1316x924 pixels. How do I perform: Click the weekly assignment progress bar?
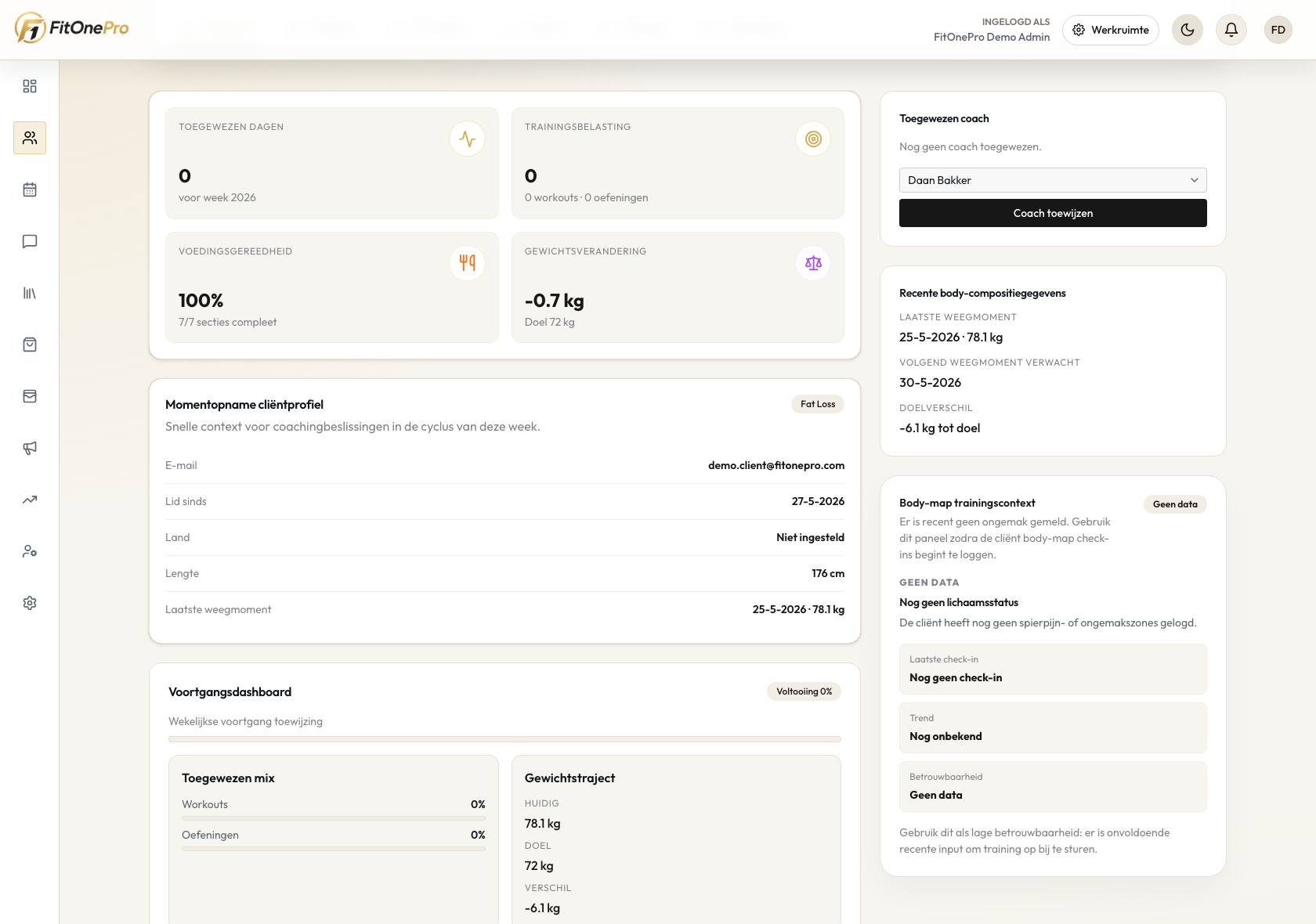(x=504, y=739)
